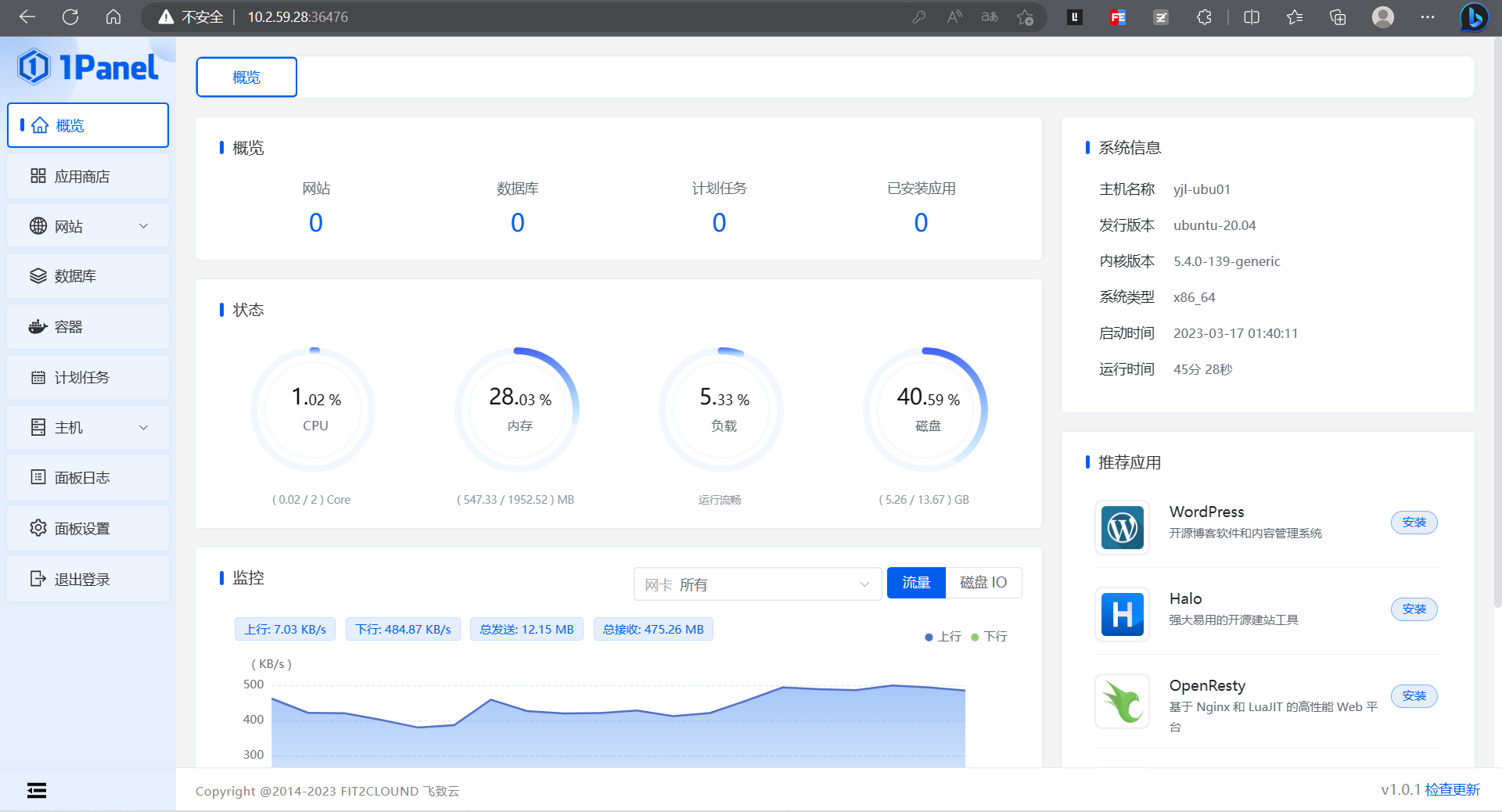Screen dimensions: 1502x812
Task: Click the 下行: 484.87 KB/s tag
Action: tap(403, 629)
